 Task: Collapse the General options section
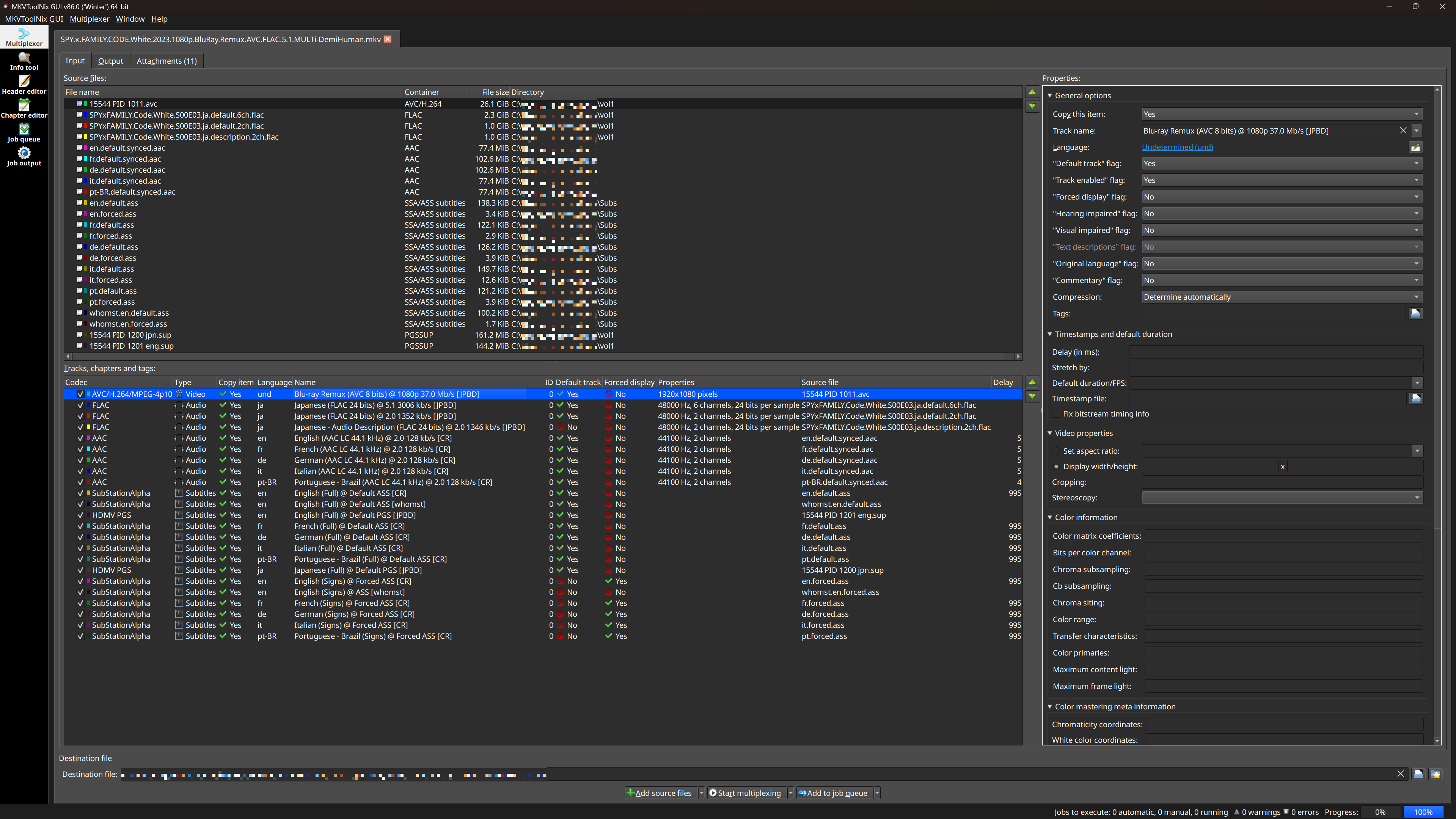click(1049, 96)
